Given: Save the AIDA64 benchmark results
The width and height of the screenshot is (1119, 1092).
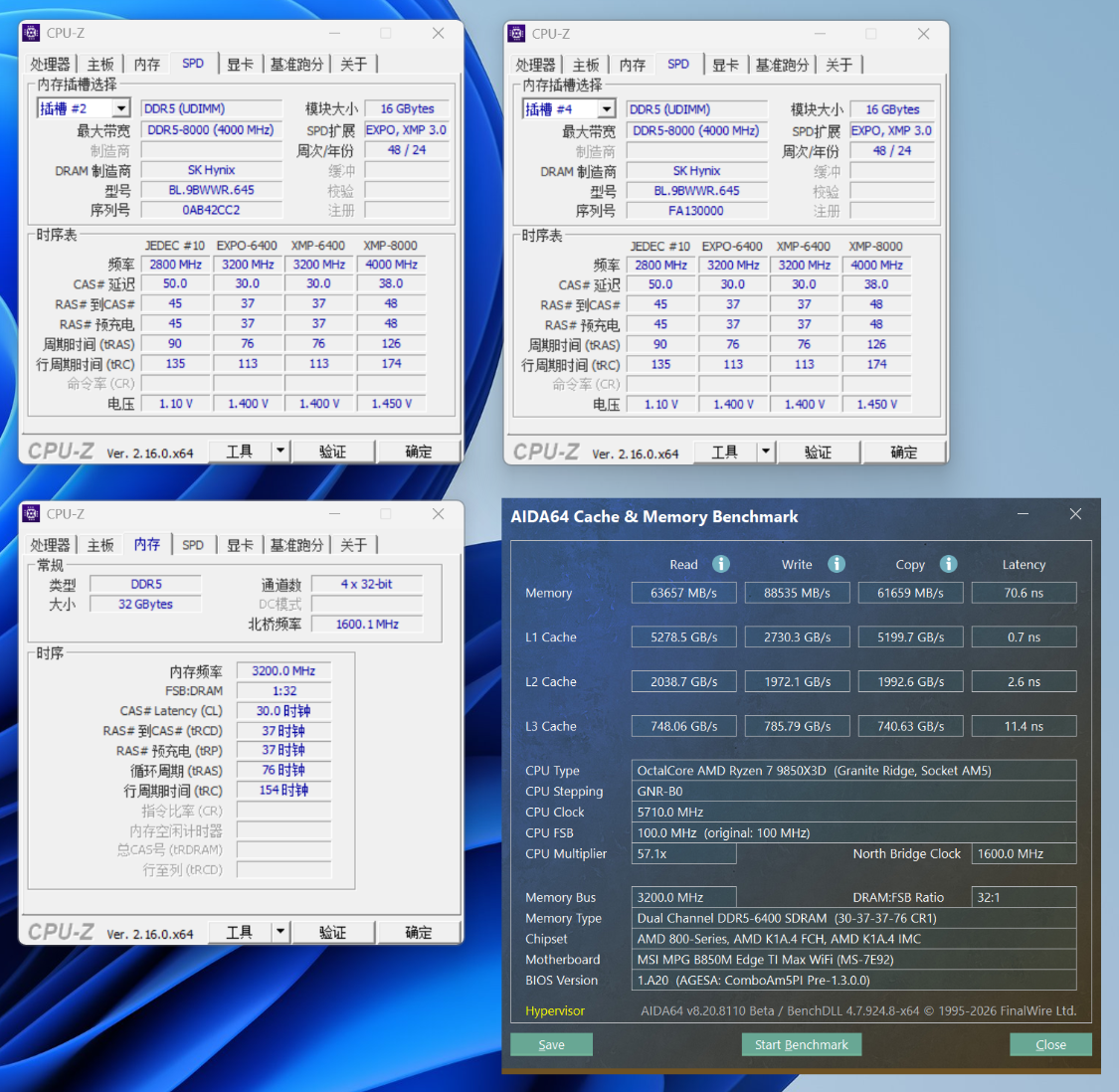Looking at the screenshot, I should pos(551,1044).
